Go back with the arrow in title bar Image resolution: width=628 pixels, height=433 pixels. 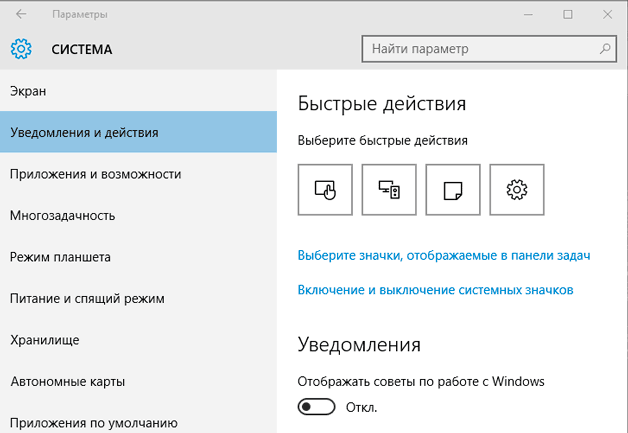[x=21, y=14]
